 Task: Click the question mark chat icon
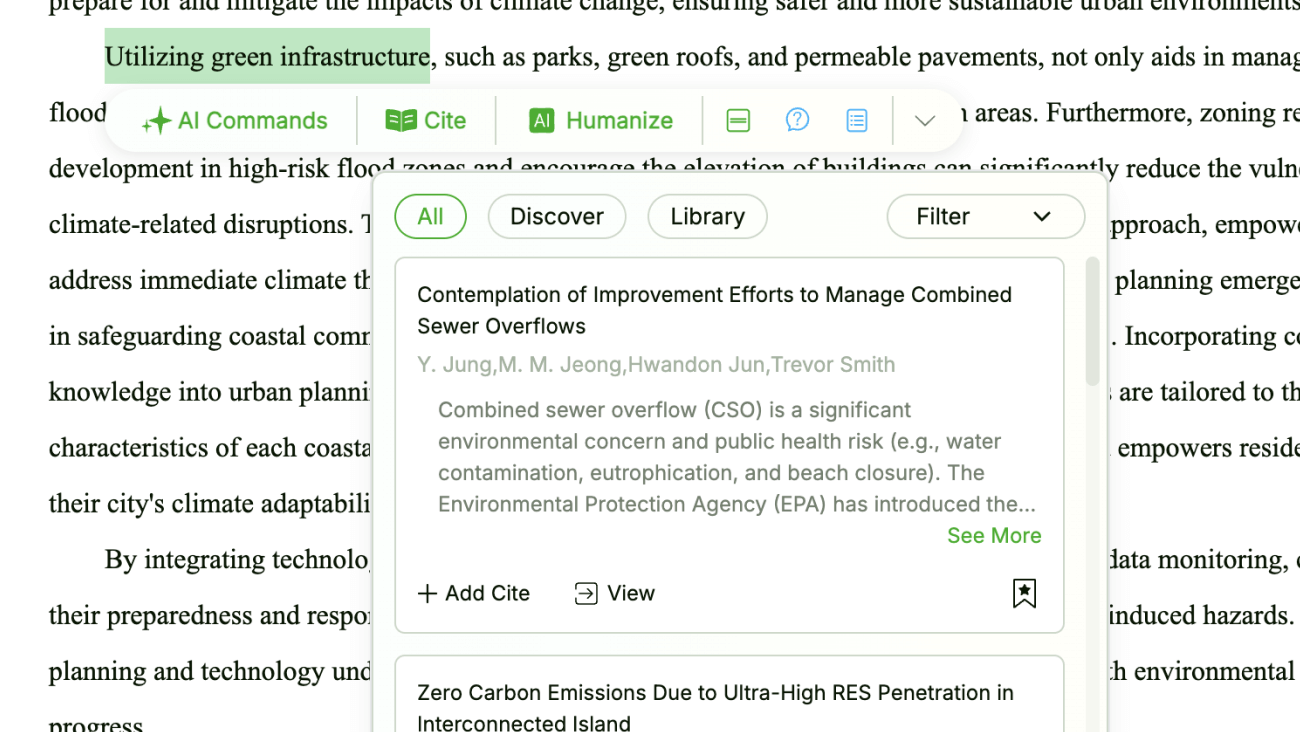click(x=797, y=120)
